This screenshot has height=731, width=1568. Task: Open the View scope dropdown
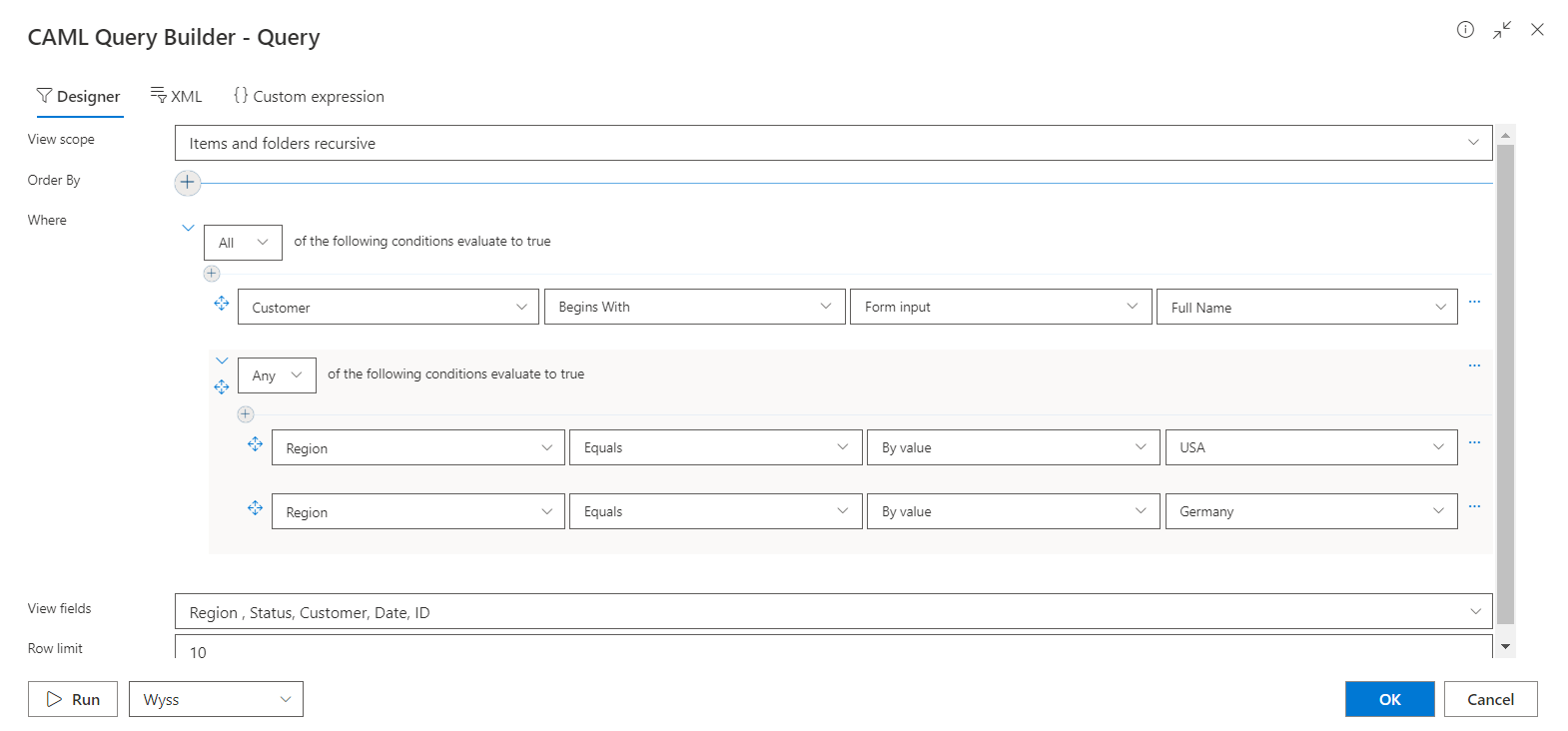click(x=833, y=143)
